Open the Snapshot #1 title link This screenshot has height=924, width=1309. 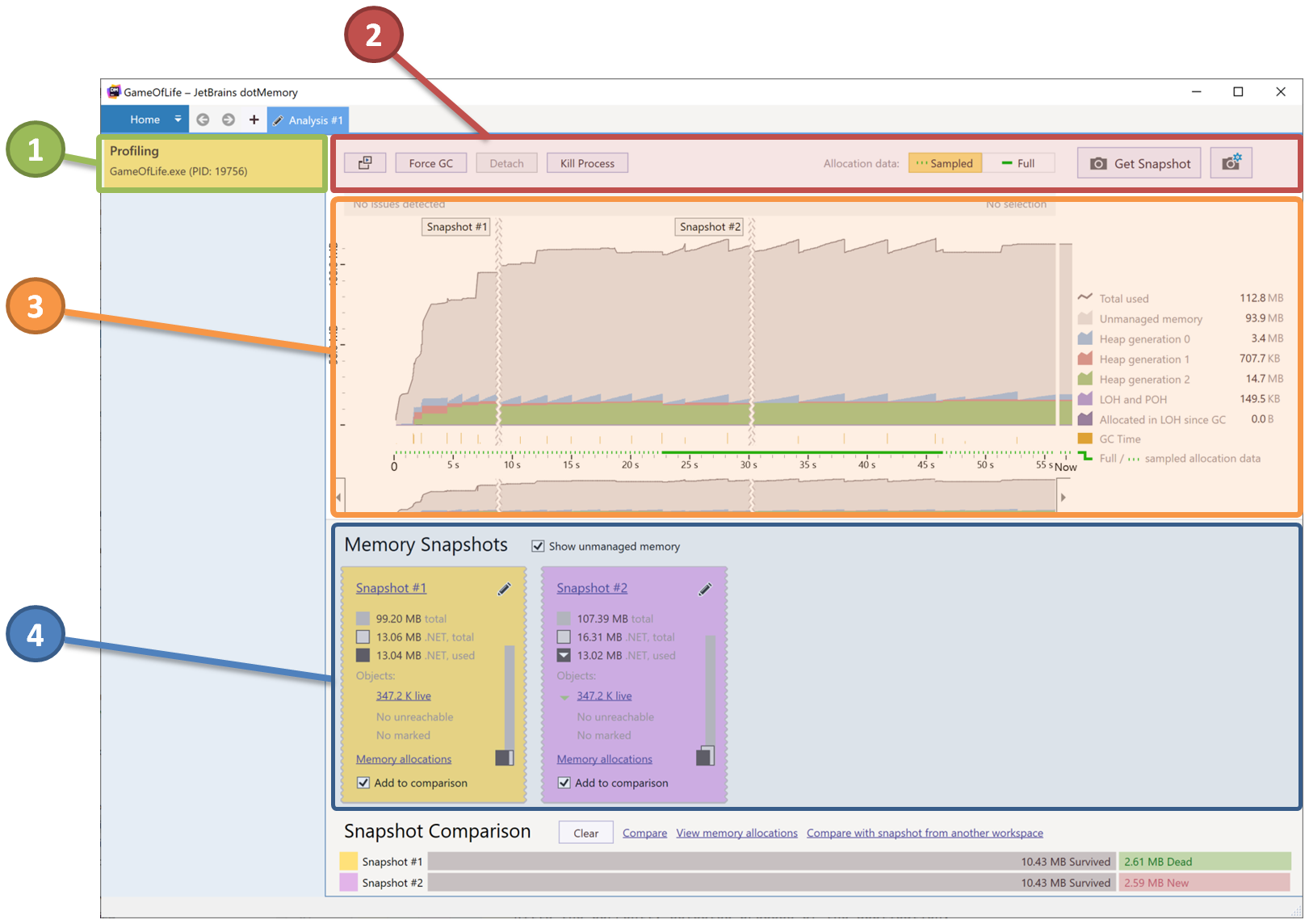(391, 588)
